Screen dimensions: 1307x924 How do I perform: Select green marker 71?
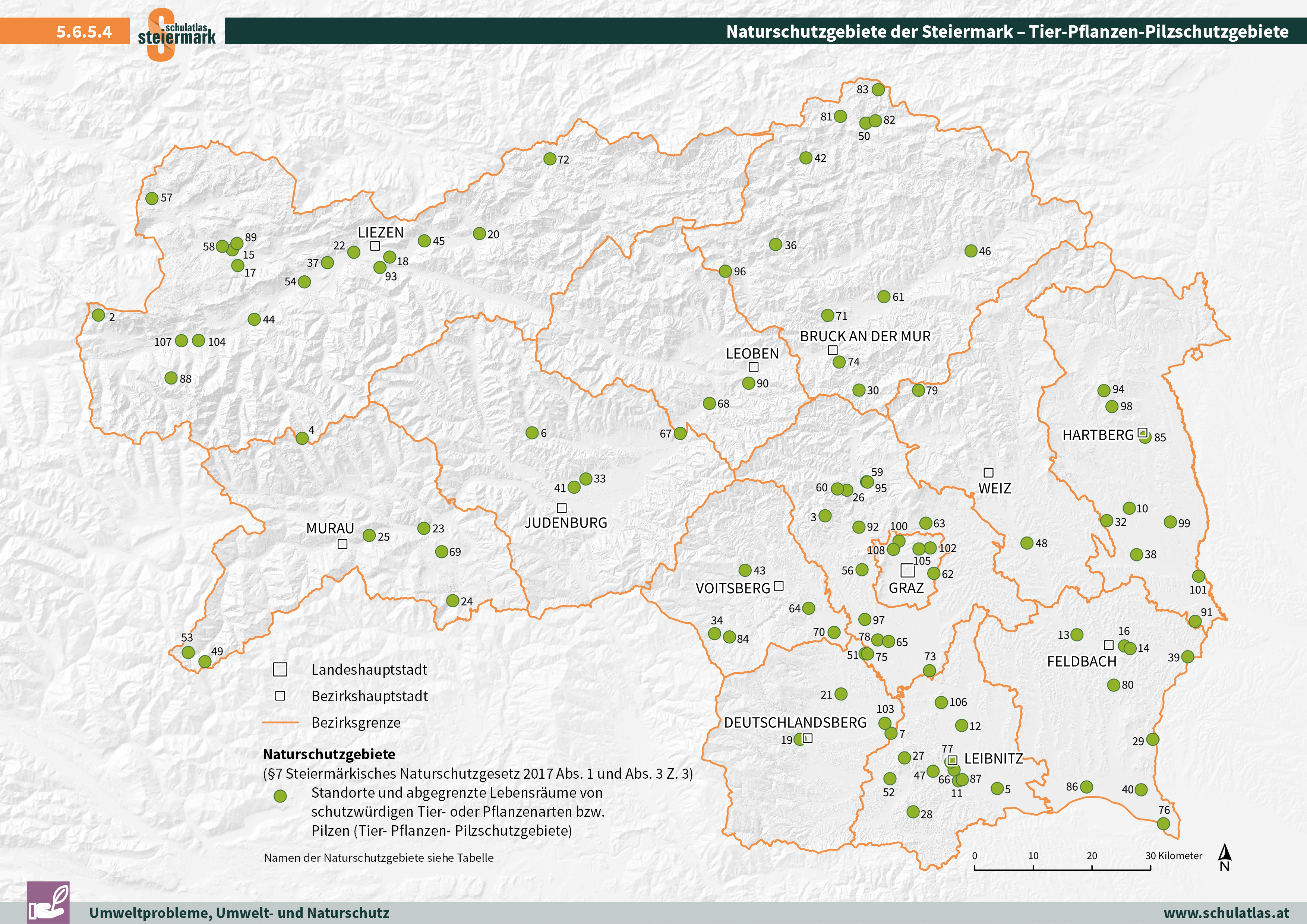(828, 315)
